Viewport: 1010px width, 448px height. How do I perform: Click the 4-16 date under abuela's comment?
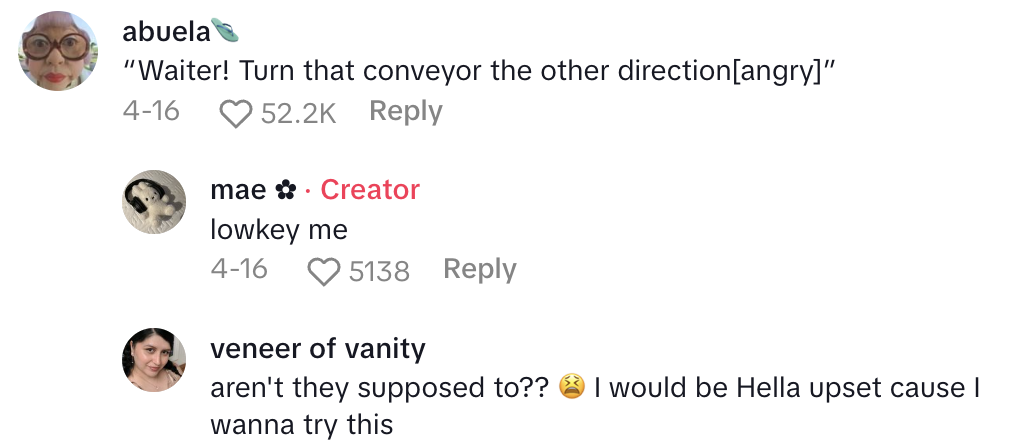pyautogui.click(x=151, y=111)
